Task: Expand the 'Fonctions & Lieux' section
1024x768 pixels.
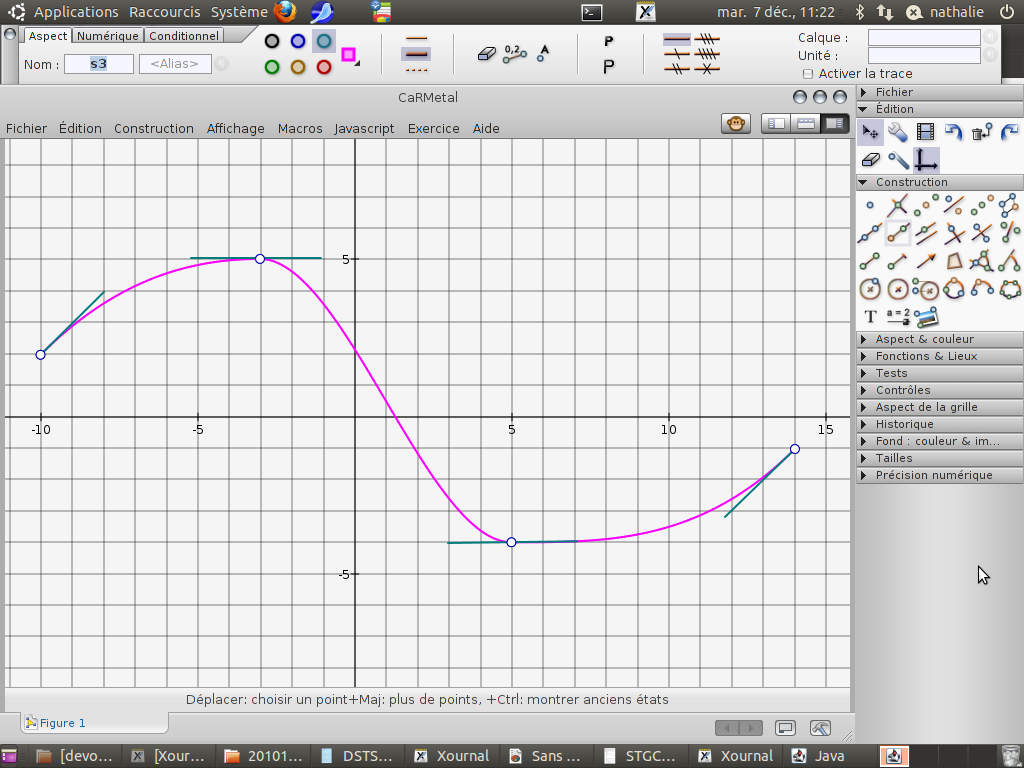Action: tap(926, 356)
